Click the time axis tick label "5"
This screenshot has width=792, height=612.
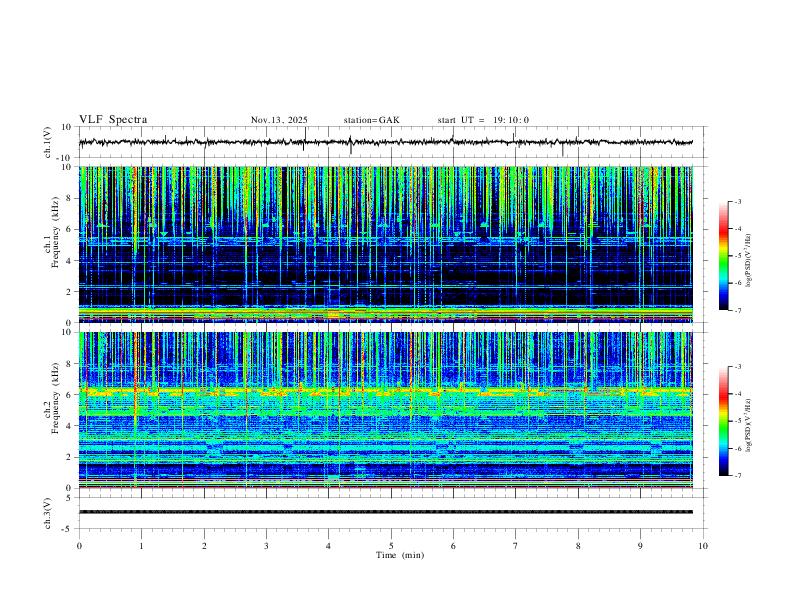[391, 546]
